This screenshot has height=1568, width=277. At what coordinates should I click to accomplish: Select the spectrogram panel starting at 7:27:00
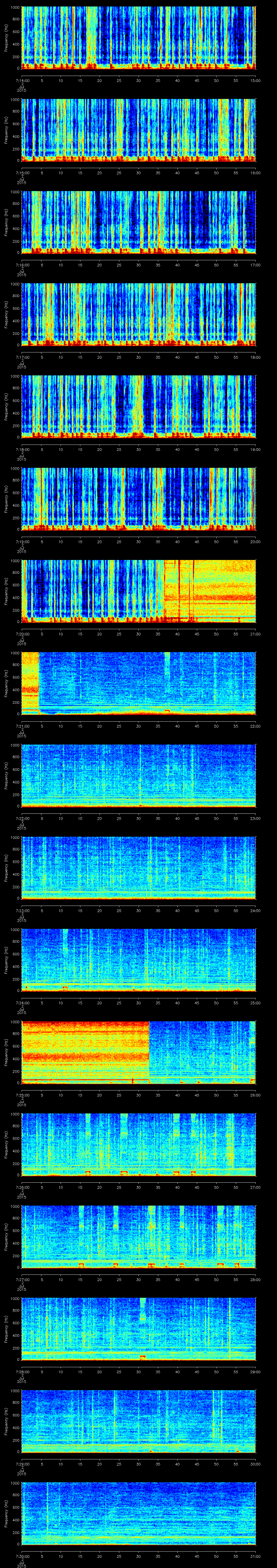(x=139, y=1237)
